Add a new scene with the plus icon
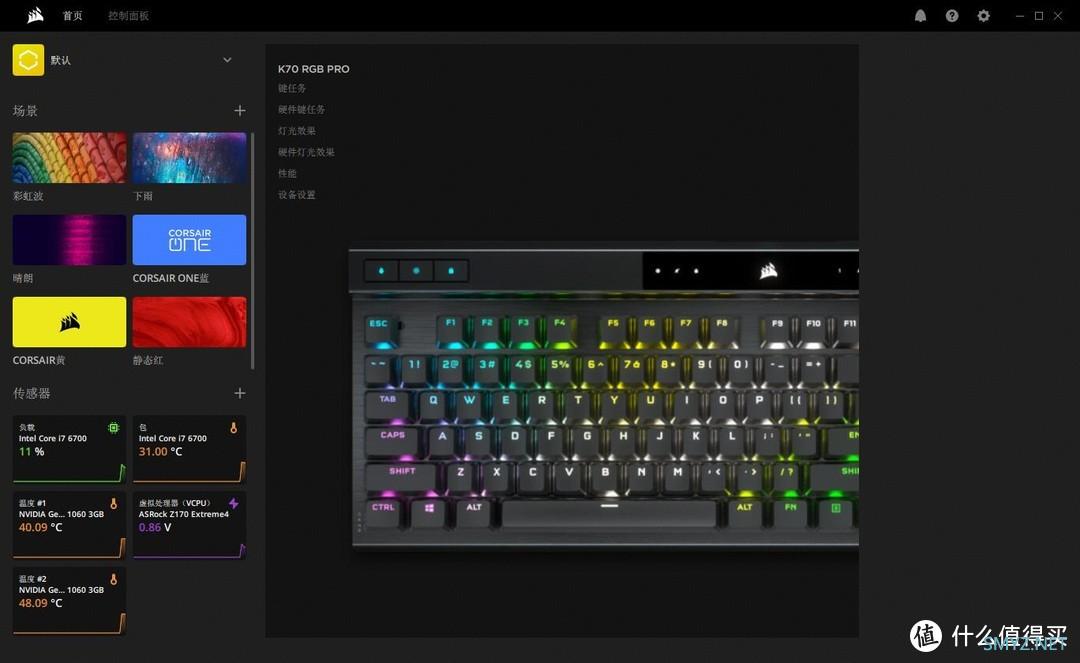Image resolution: width=1080 pixels, height=663 pixels. 240,110
